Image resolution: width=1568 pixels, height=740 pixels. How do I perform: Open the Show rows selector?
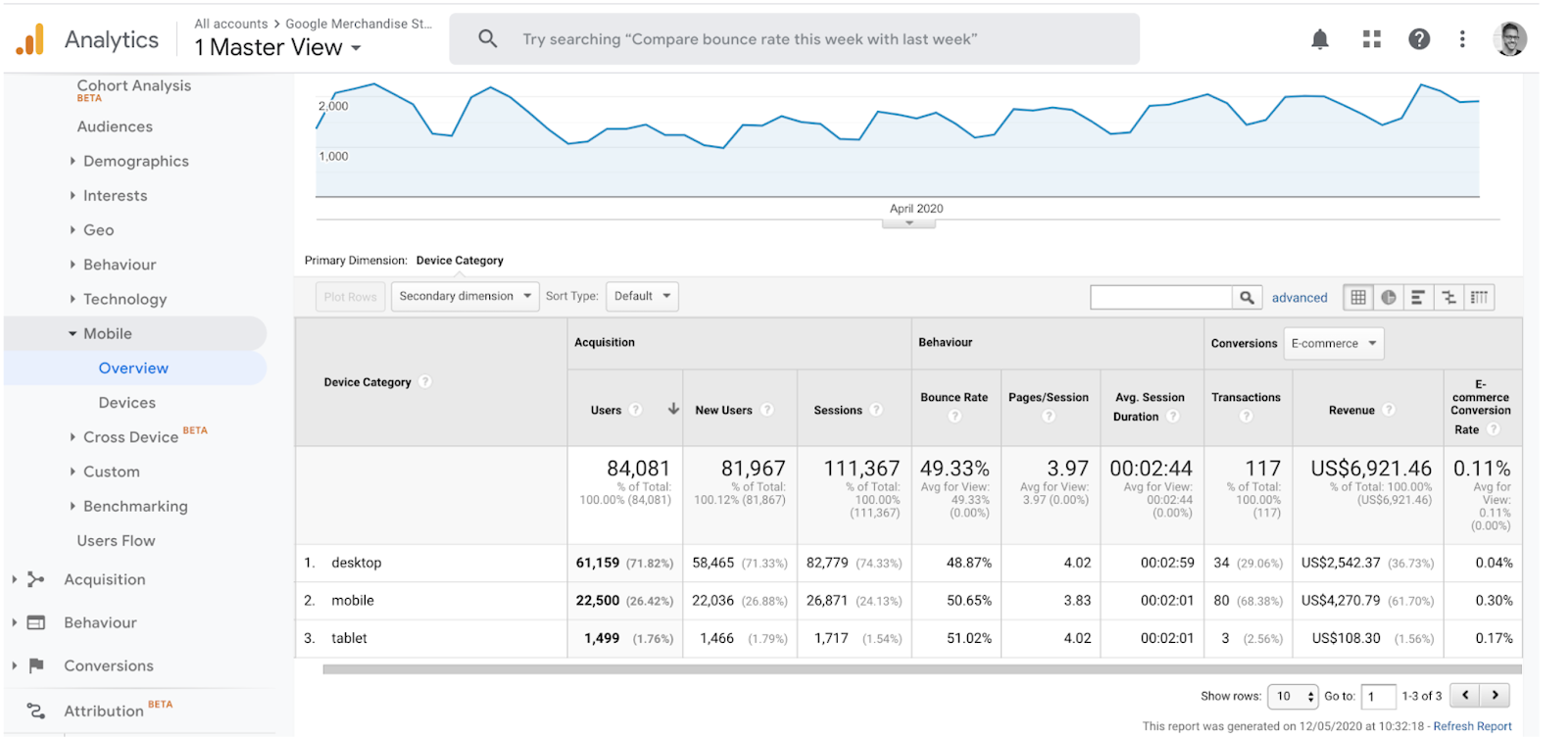pos(1293,696)
